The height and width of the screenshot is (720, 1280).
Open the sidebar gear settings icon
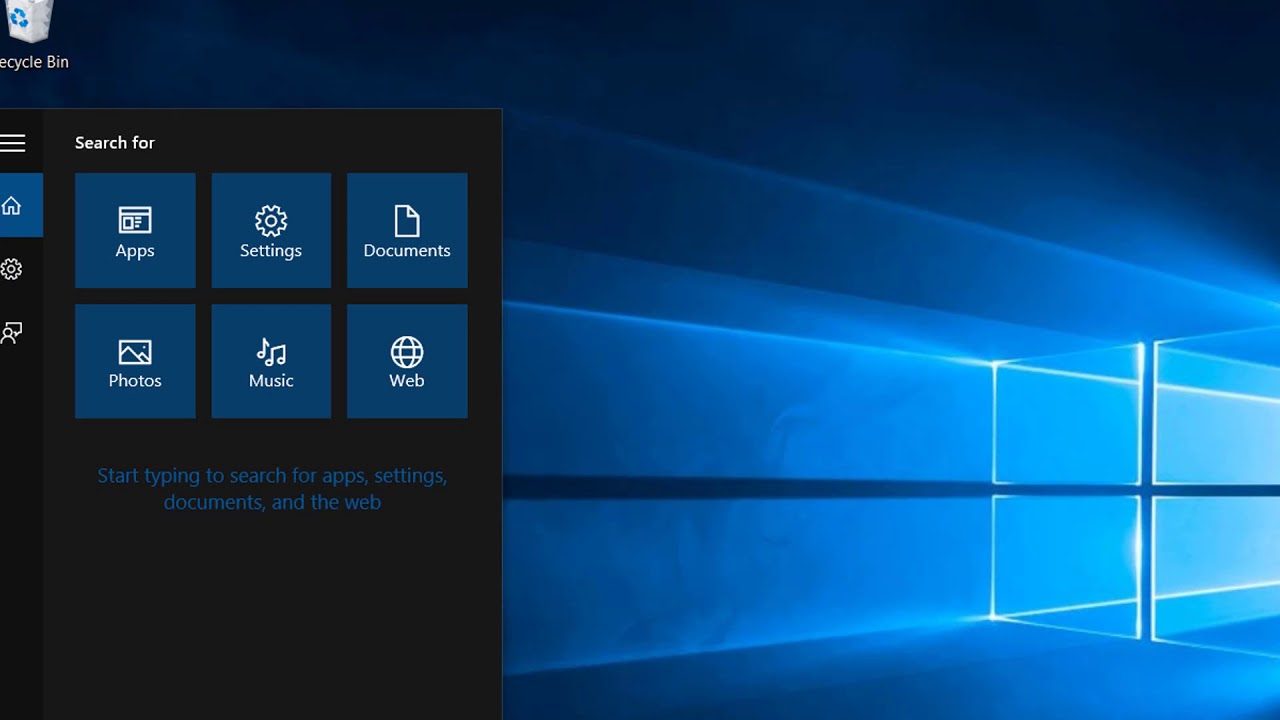point(12,269)
